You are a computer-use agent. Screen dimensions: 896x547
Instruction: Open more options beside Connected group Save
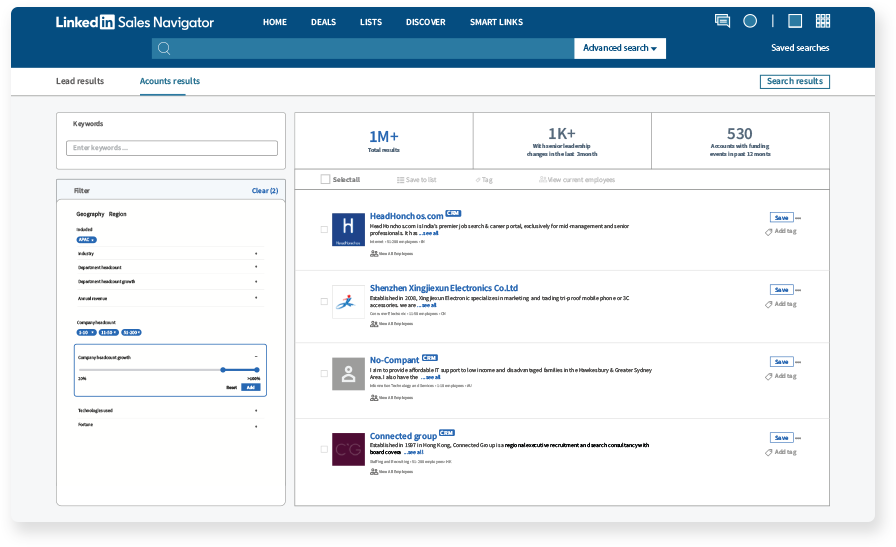[x=798, y=438]
